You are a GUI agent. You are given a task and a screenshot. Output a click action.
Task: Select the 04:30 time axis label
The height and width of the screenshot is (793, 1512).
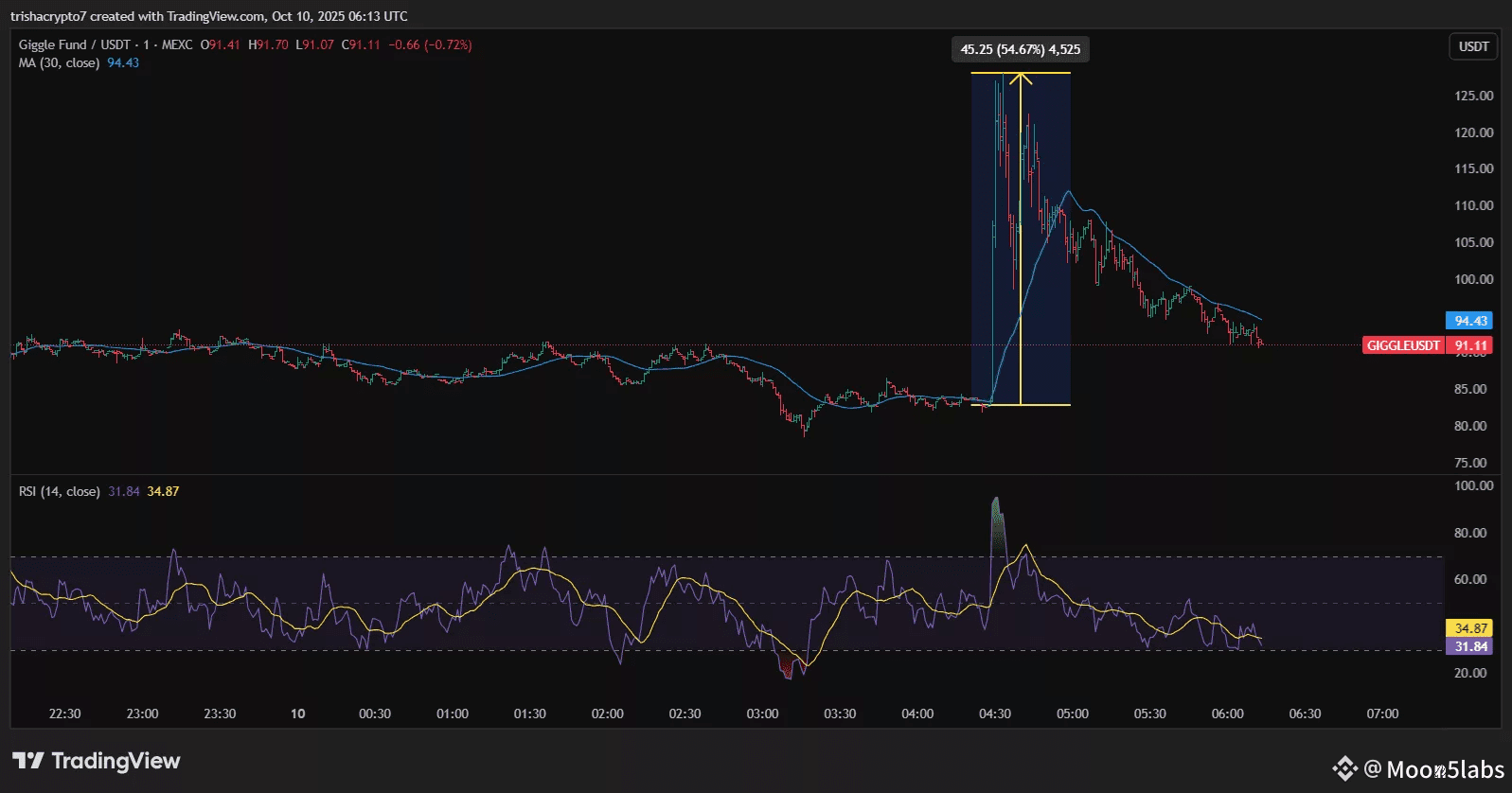tap(994, 714)
